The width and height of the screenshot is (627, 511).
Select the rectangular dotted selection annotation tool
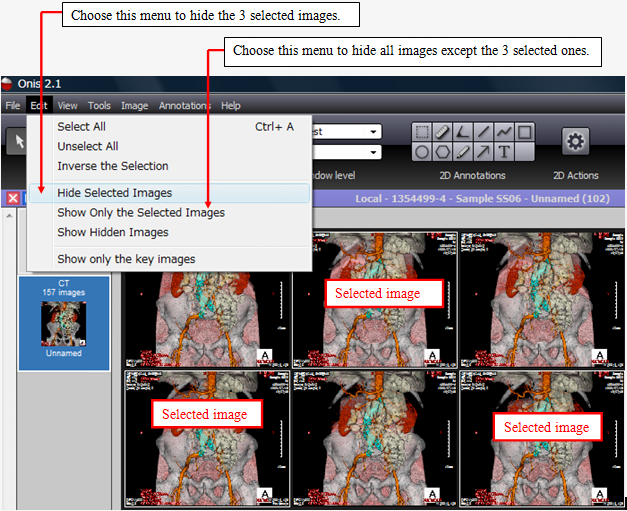click(x=422, y=132)
